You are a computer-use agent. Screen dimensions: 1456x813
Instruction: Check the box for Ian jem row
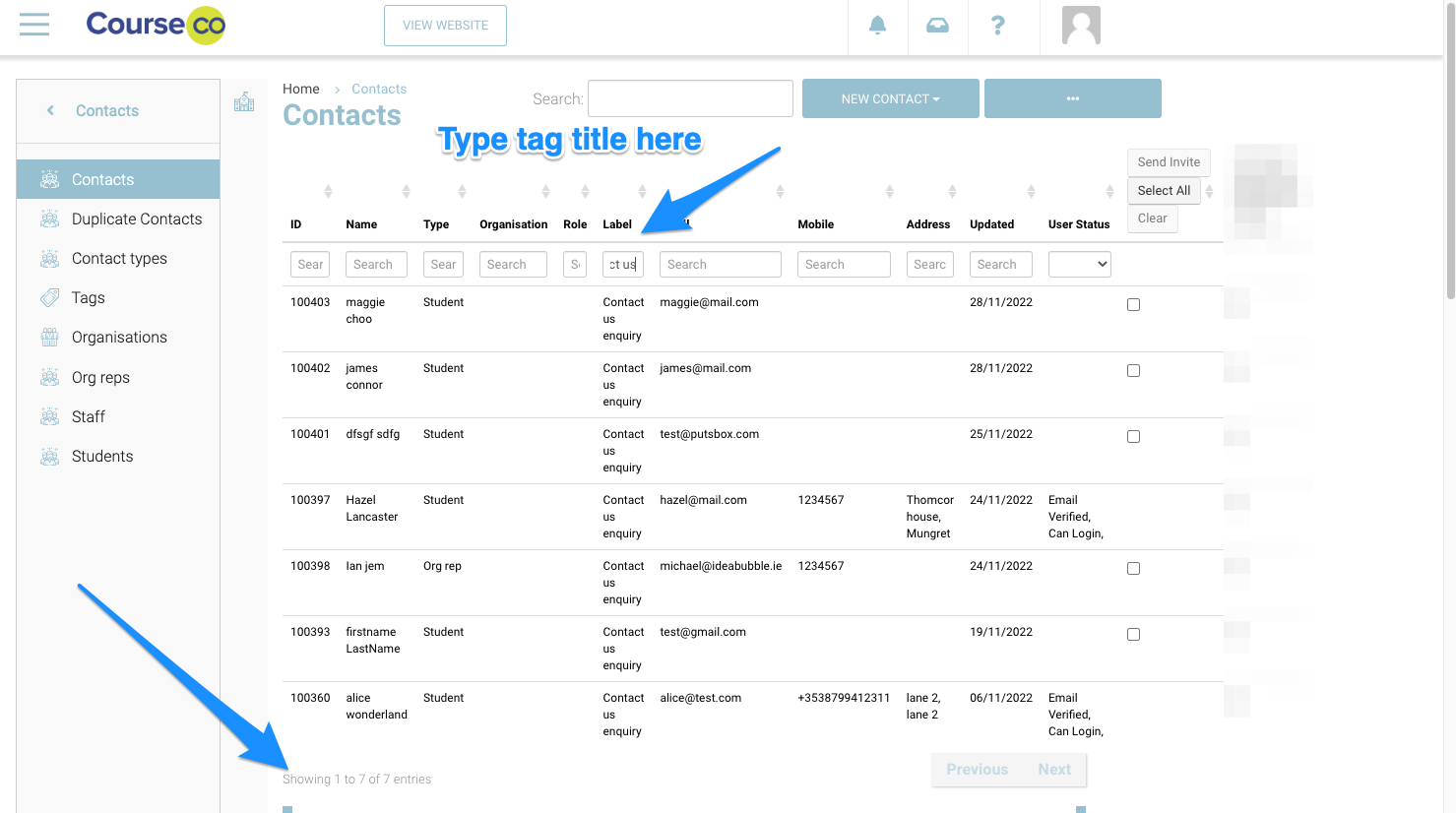point(1133,569)
